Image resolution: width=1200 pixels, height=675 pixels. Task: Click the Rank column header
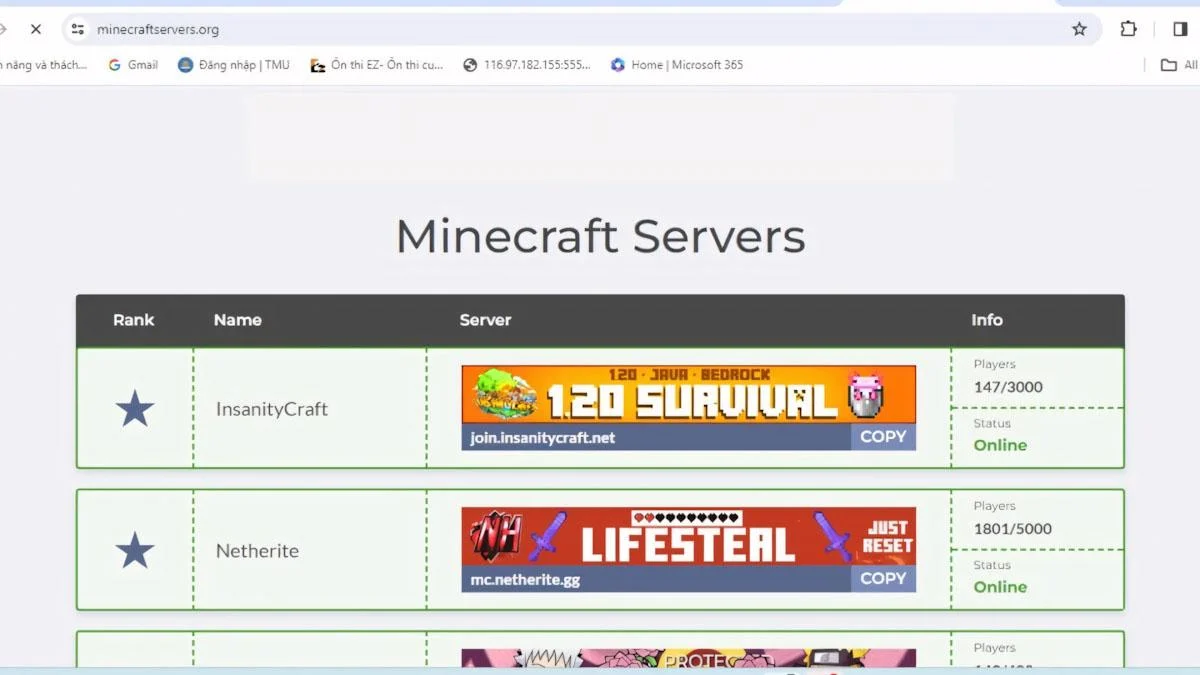(133, 320)
